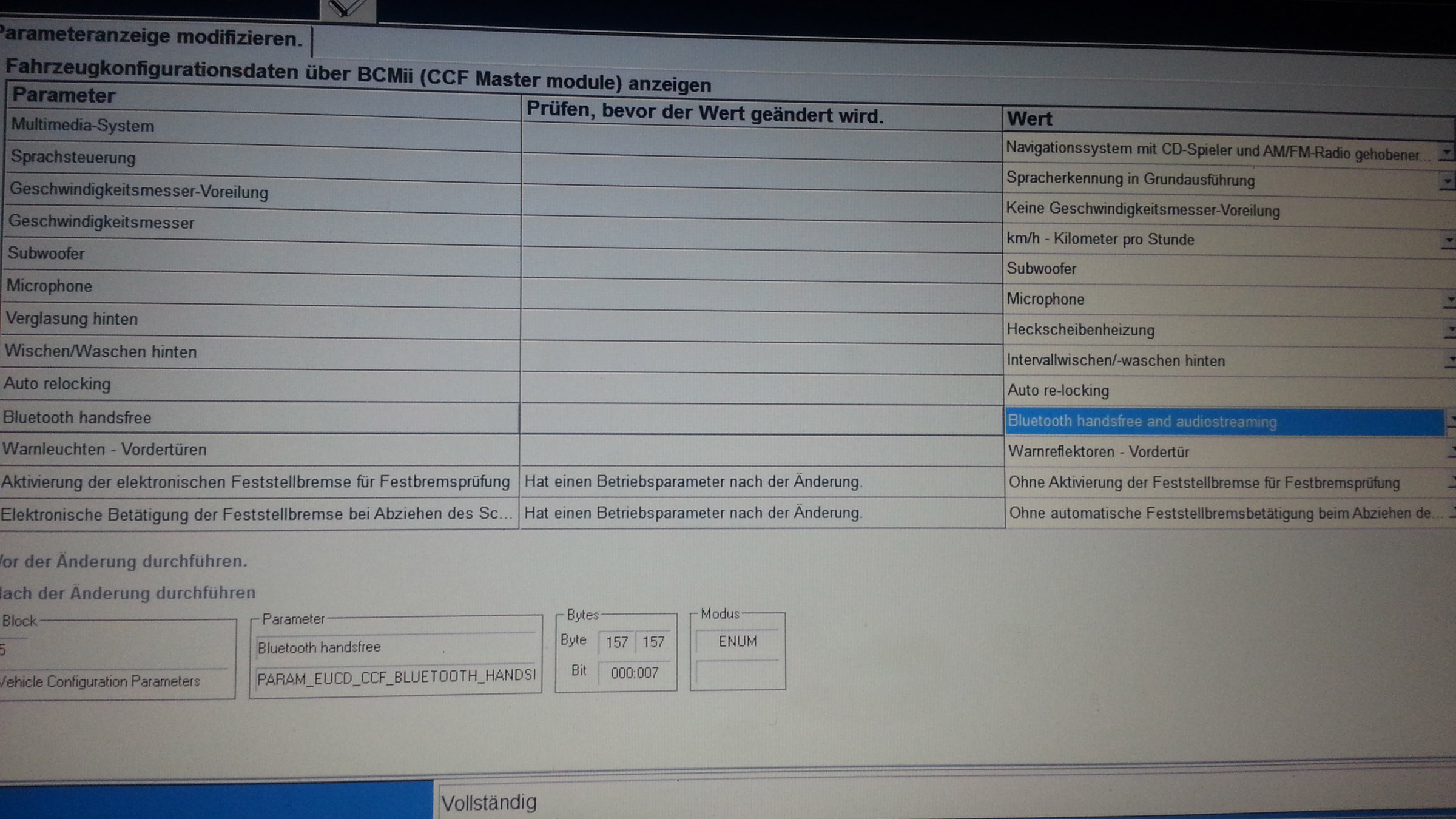This screenshot has height=819, width=1456.
Task: Click the PARAM_EUCD_CCF_BLUETOOTH_HANDS field
Action: tap(396, 676)
